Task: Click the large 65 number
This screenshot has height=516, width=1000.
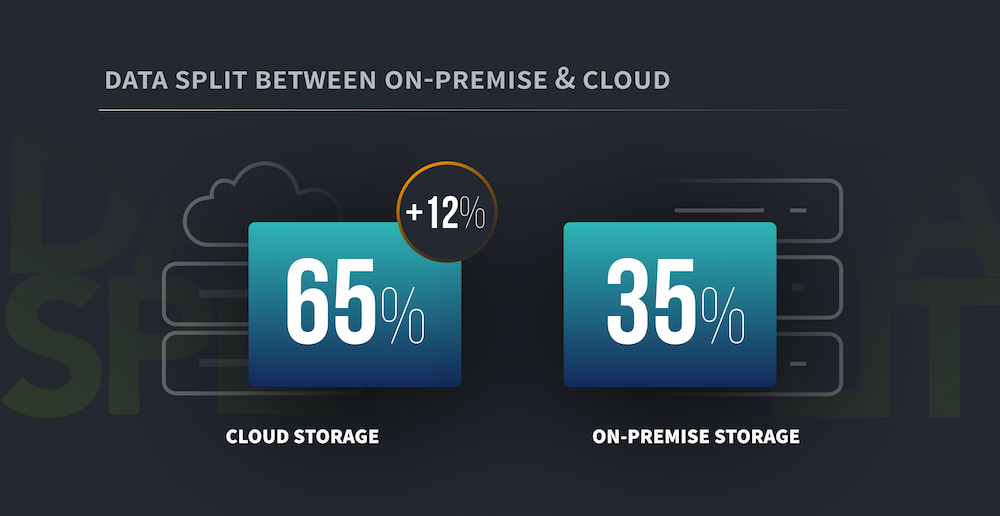Action: pyautogui.click(x=330, y=302)
